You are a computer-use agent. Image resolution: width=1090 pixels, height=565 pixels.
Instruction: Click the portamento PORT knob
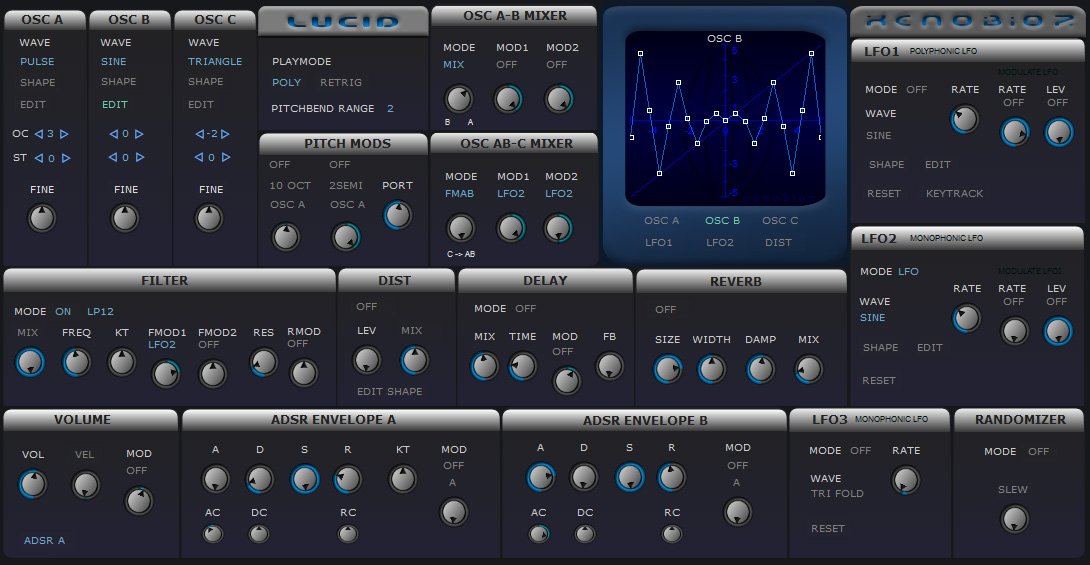398,215
